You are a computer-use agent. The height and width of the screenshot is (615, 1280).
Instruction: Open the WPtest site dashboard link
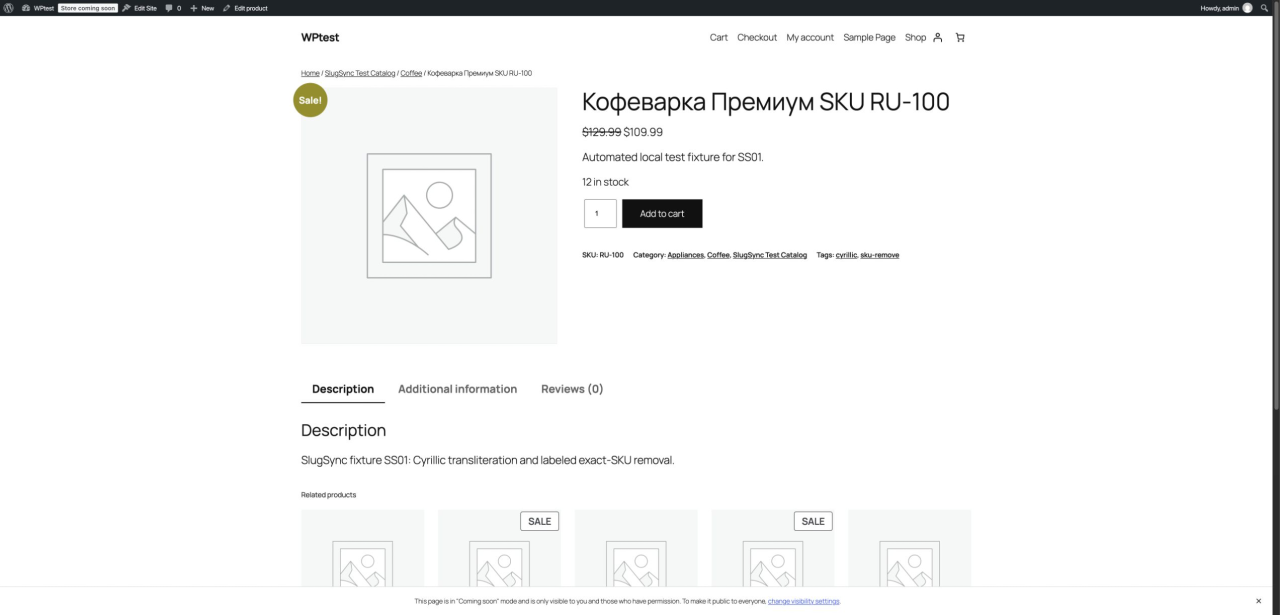pos(38,7)
